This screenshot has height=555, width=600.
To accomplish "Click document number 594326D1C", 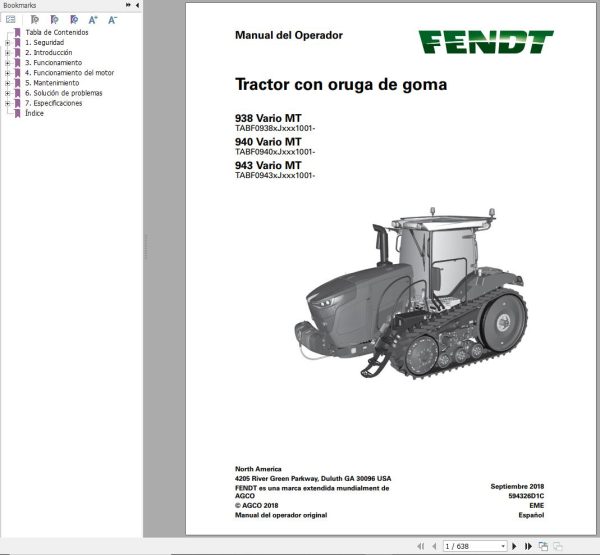I will [526, 496].
